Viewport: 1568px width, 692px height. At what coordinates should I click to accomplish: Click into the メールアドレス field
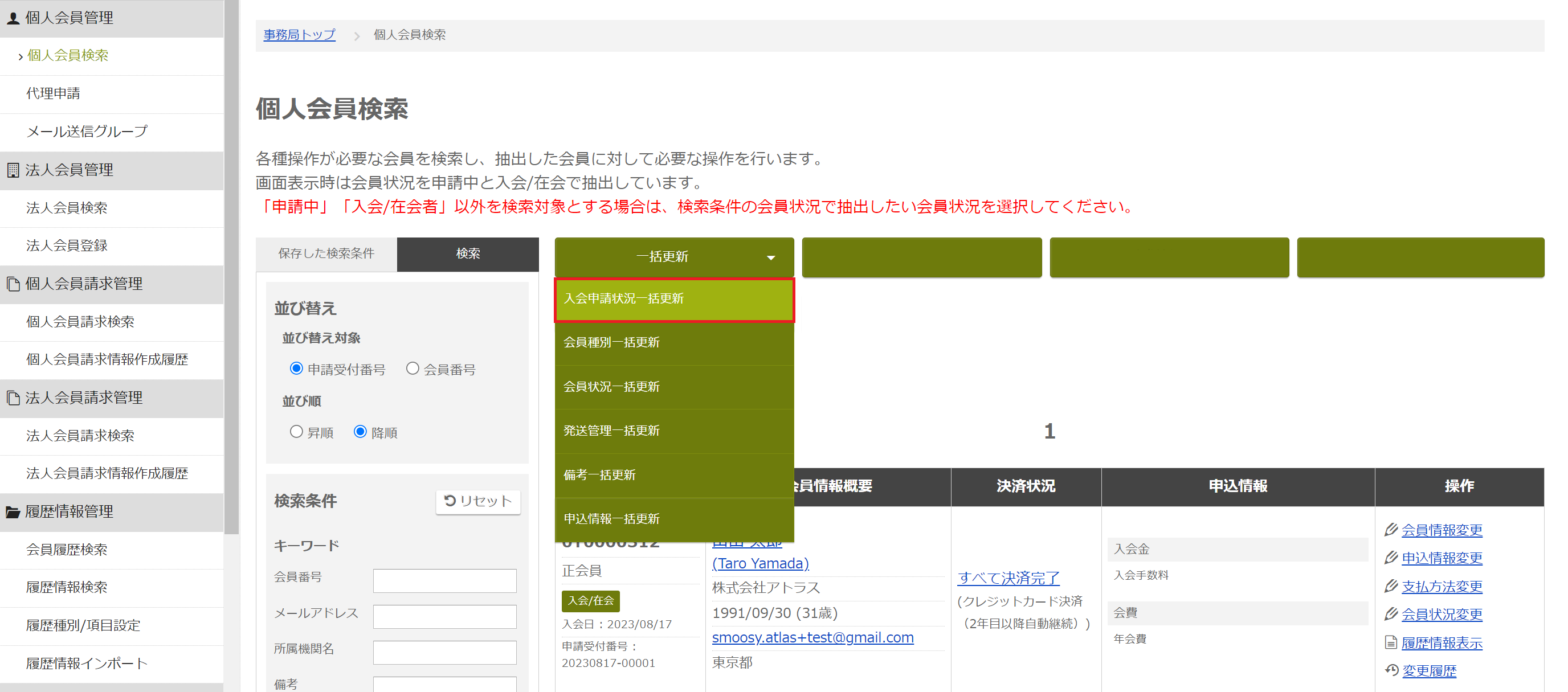point(445,617)
